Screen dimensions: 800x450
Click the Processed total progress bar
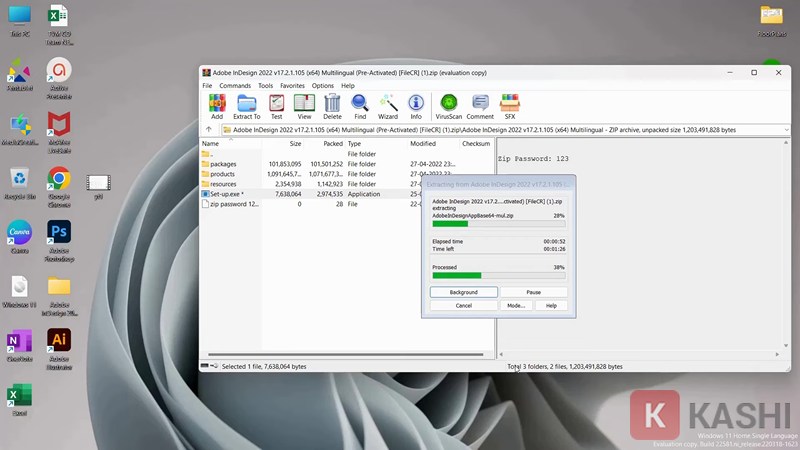point(498,276)
